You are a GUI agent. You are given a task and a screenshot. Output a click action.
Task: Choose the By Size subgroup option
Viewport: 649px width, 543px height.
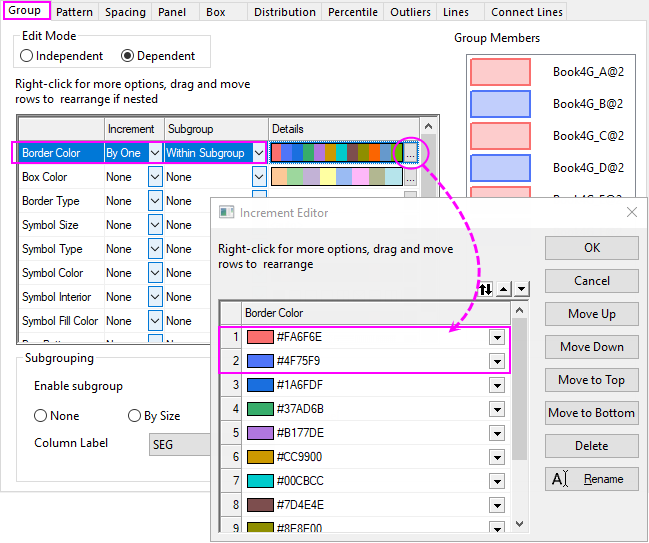tap(135, 416)
